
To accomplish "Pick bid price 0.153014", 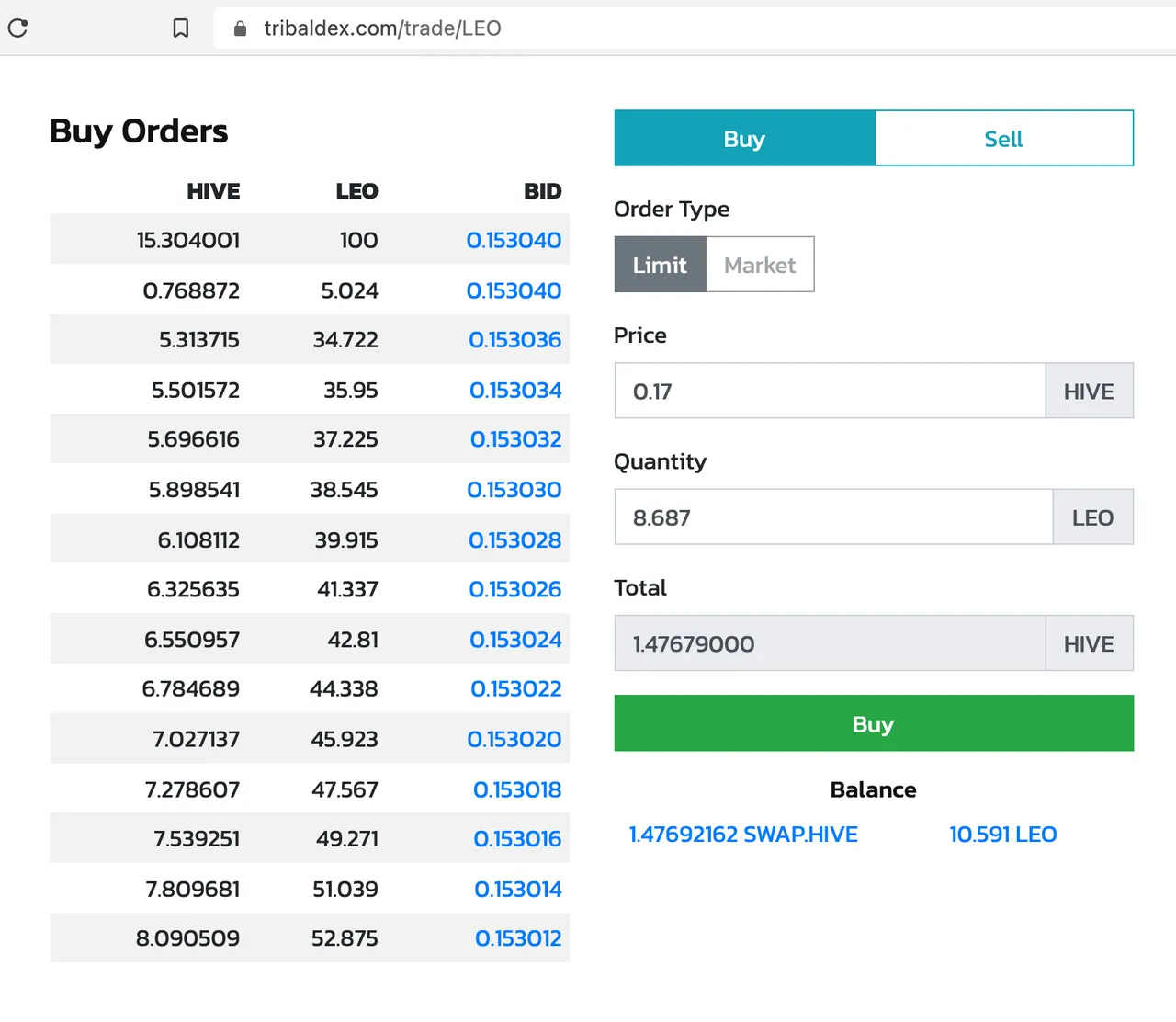I will pyautogui.click(x=518, y=889).
